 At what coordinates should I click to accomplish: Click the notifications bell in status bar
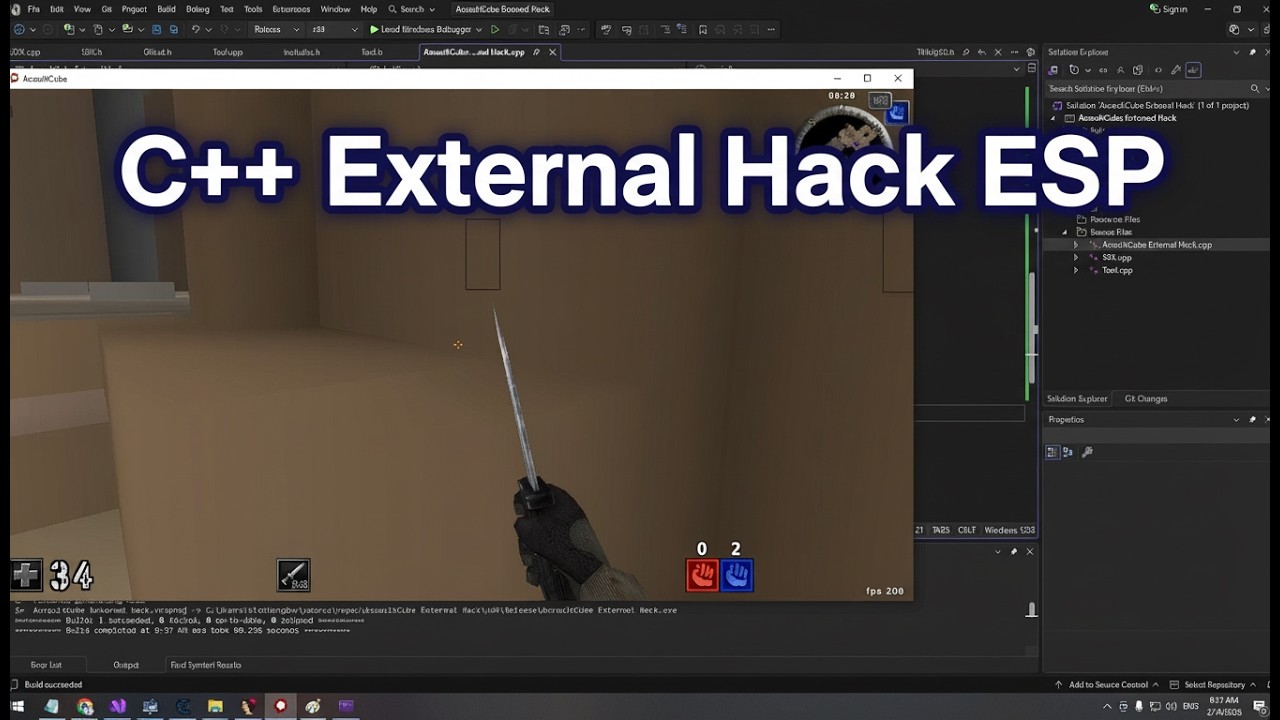[x=1270, y=685]
